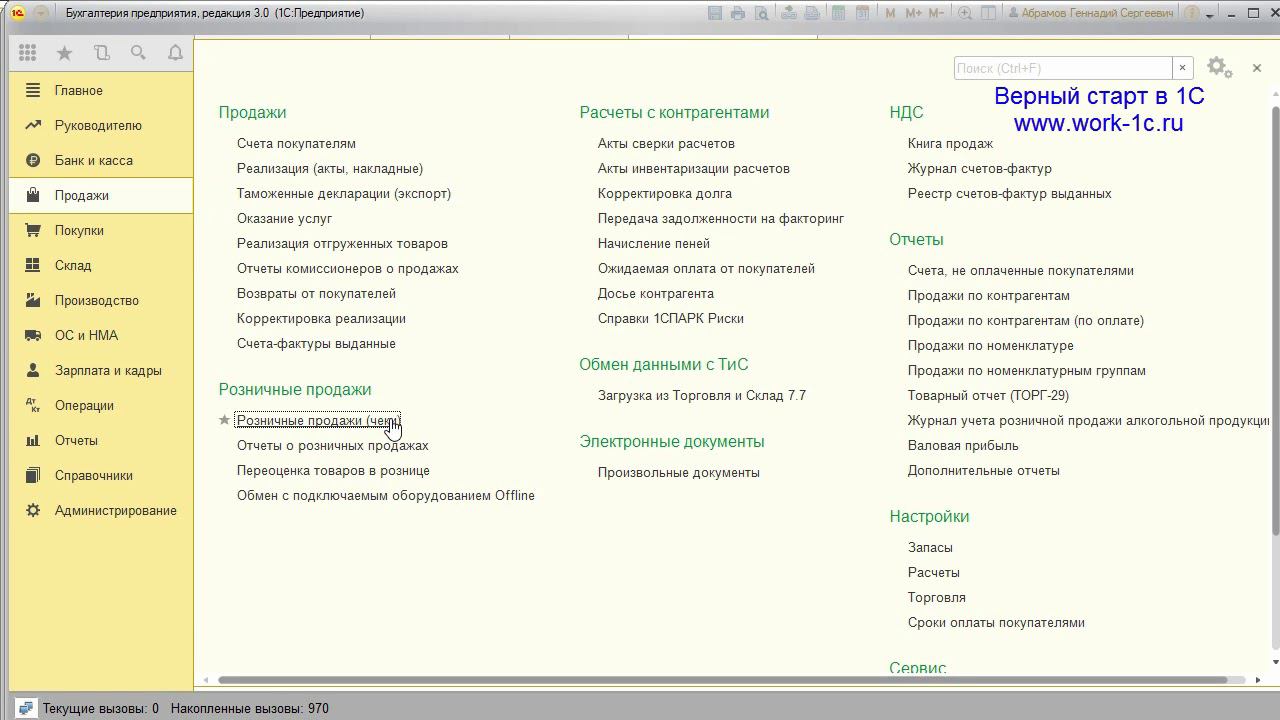The width and height of the screenshot is (1280, 720).
Task: Open notifications bell icon
Action: (x=175, y=53)
